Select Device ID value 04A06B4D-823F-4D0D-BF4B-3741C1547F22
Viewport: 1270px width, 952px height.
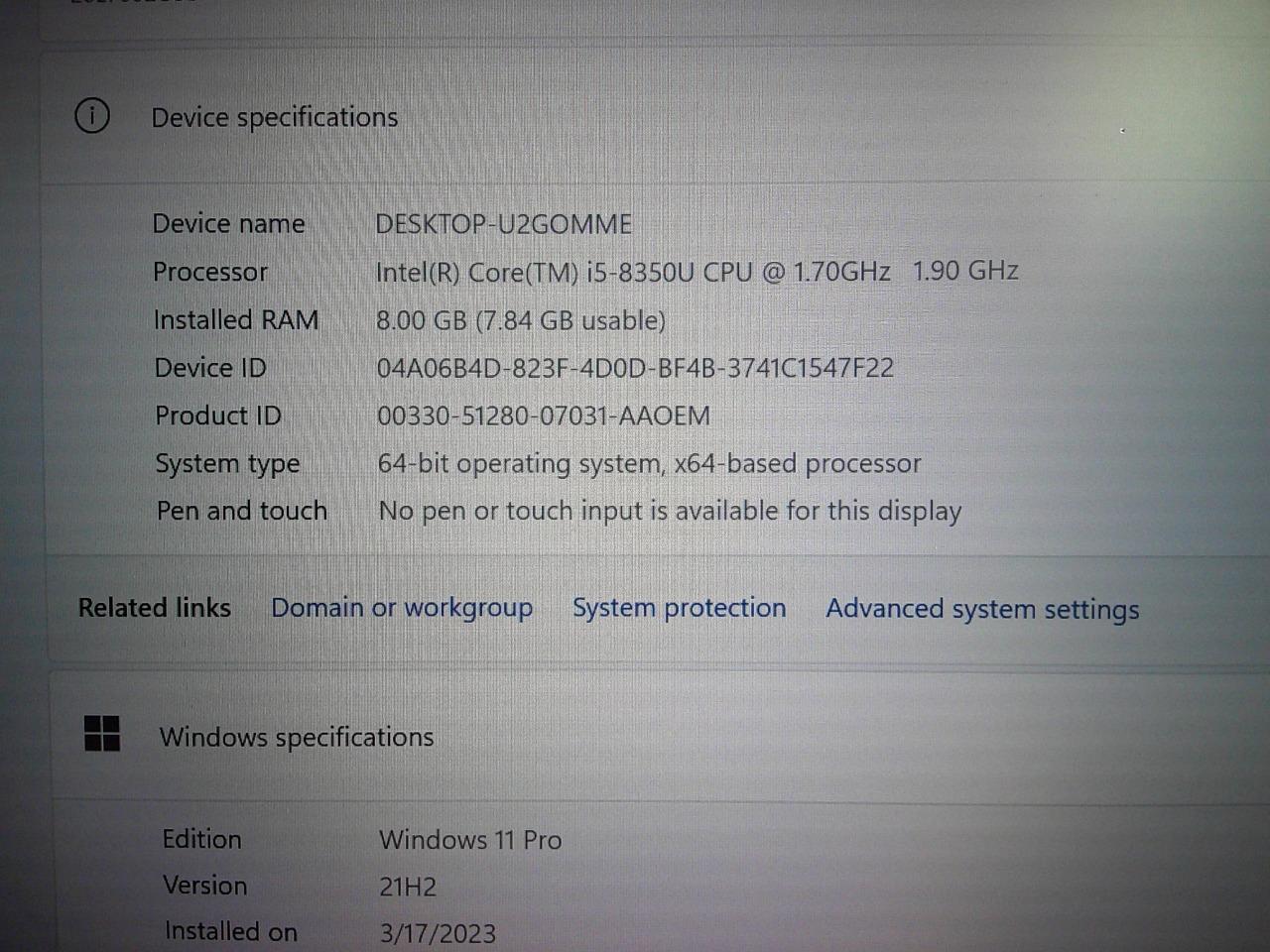[x=635, y=368]
